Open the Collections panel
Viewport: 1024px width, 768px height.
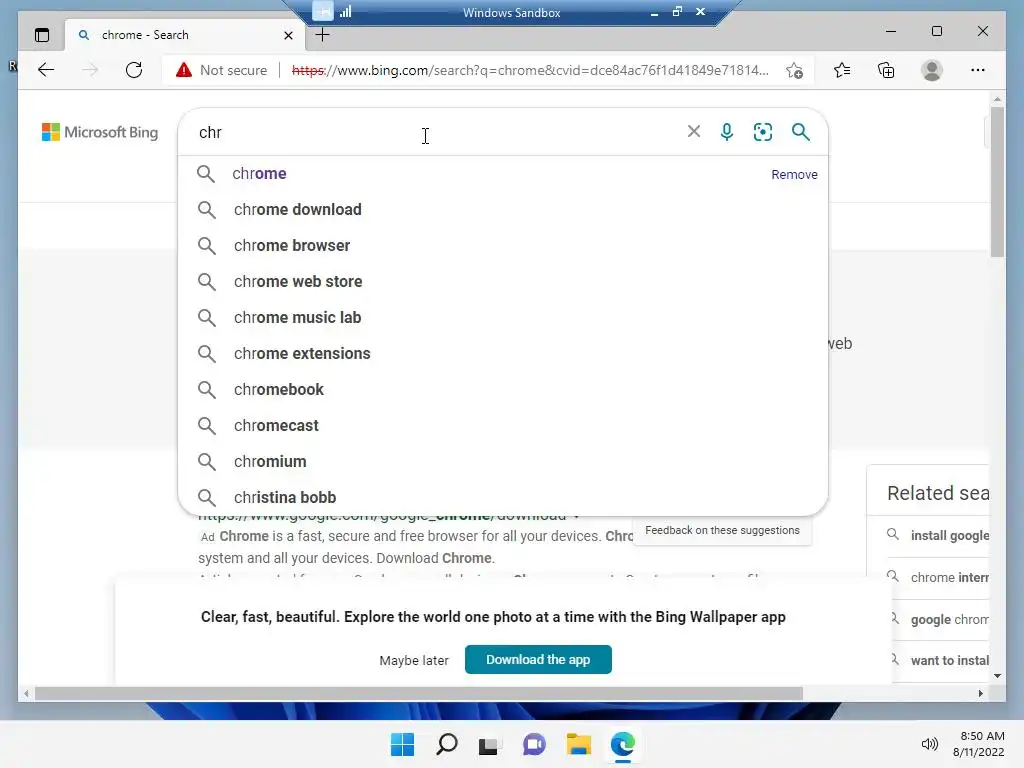pyautogui.click(x=886, y=70)
